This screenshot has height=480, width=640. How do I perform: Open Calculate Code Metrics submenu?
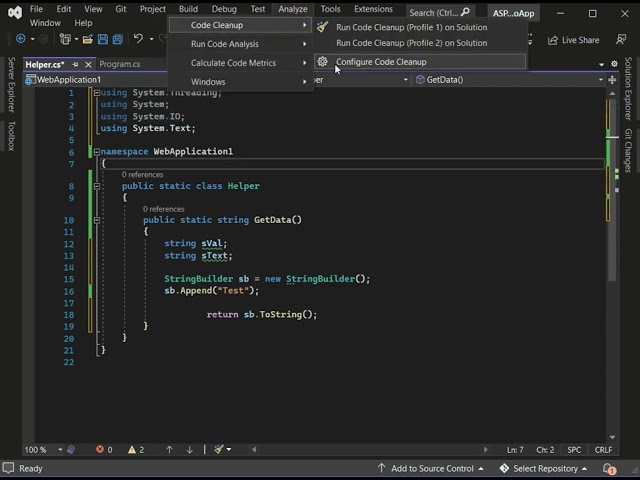pyautogui.click(x=240, y=63)
